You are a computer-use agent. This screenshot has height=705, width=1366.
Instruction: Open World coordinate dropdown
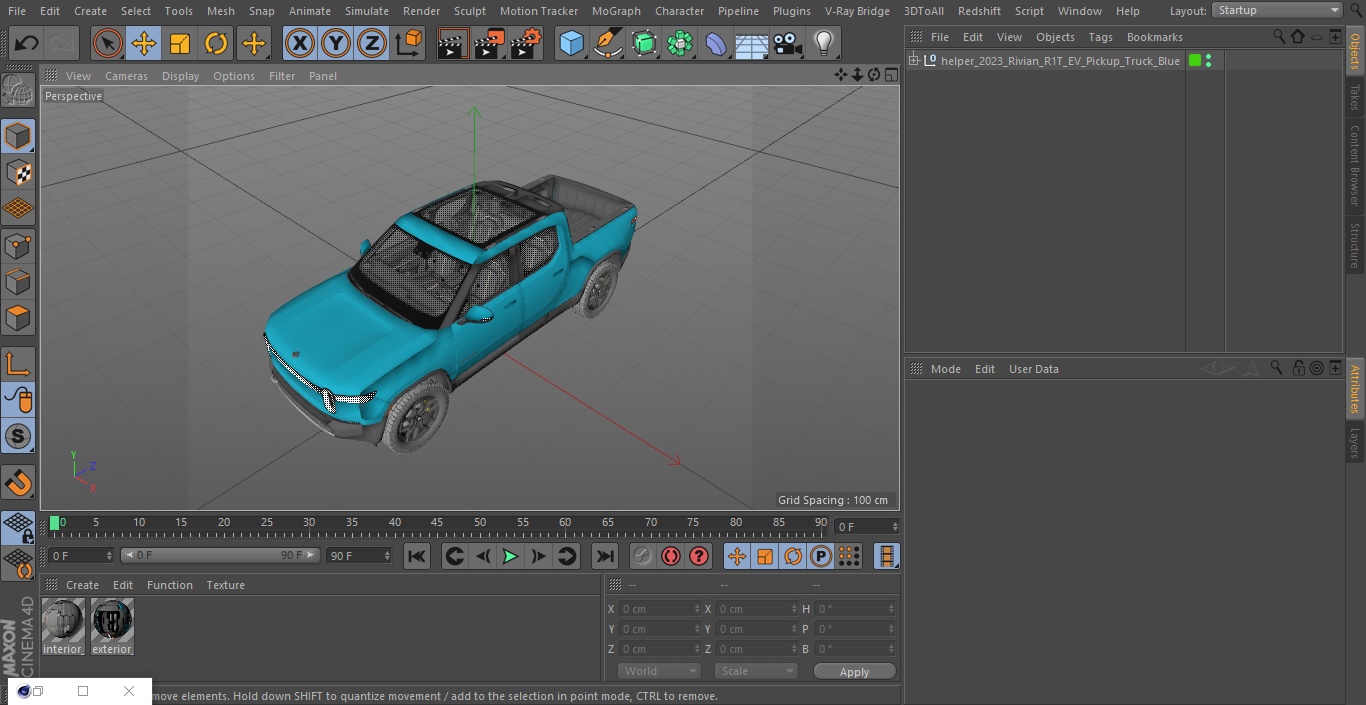(x=659, y=671)
